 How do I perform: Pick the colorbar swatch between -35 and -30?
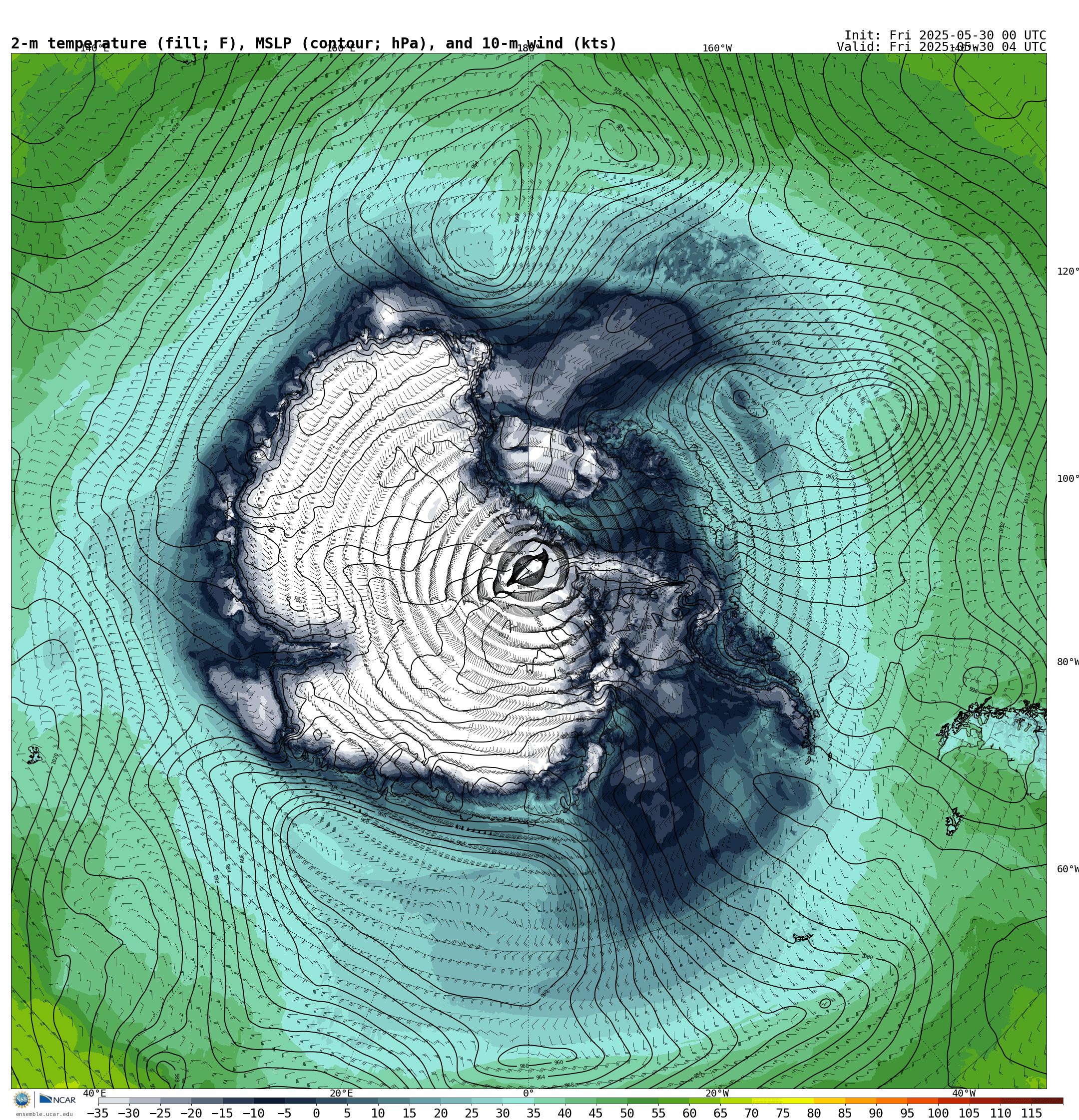click(114, 1101)
